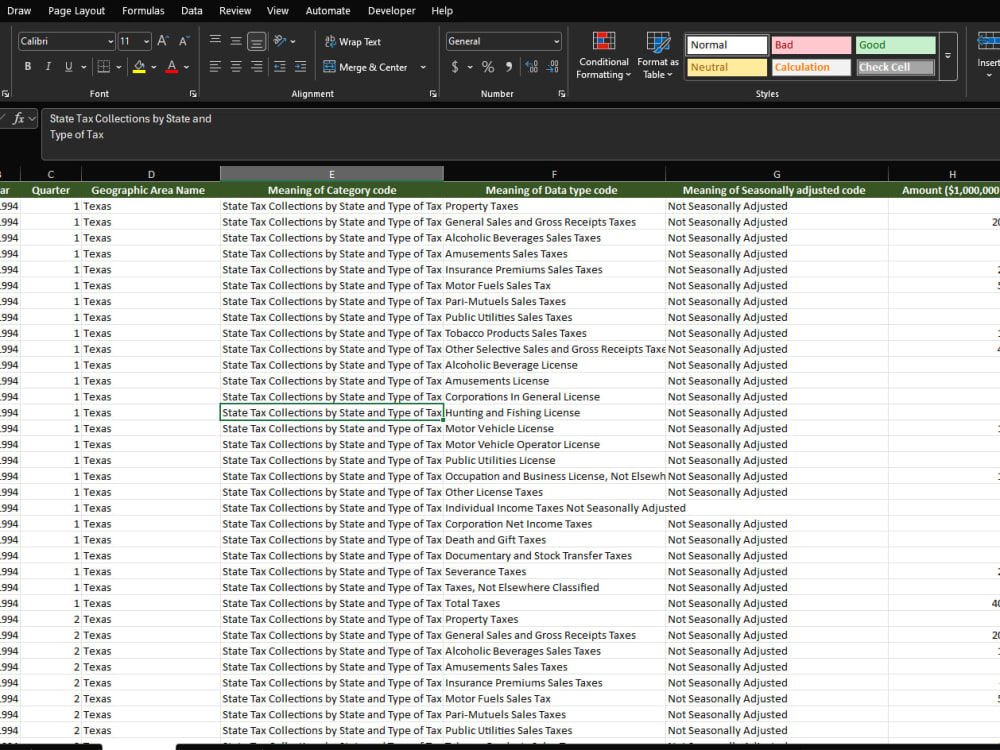Open Number format dialog launcher
Screen dimensions: 1000x750
pos(562,94)
